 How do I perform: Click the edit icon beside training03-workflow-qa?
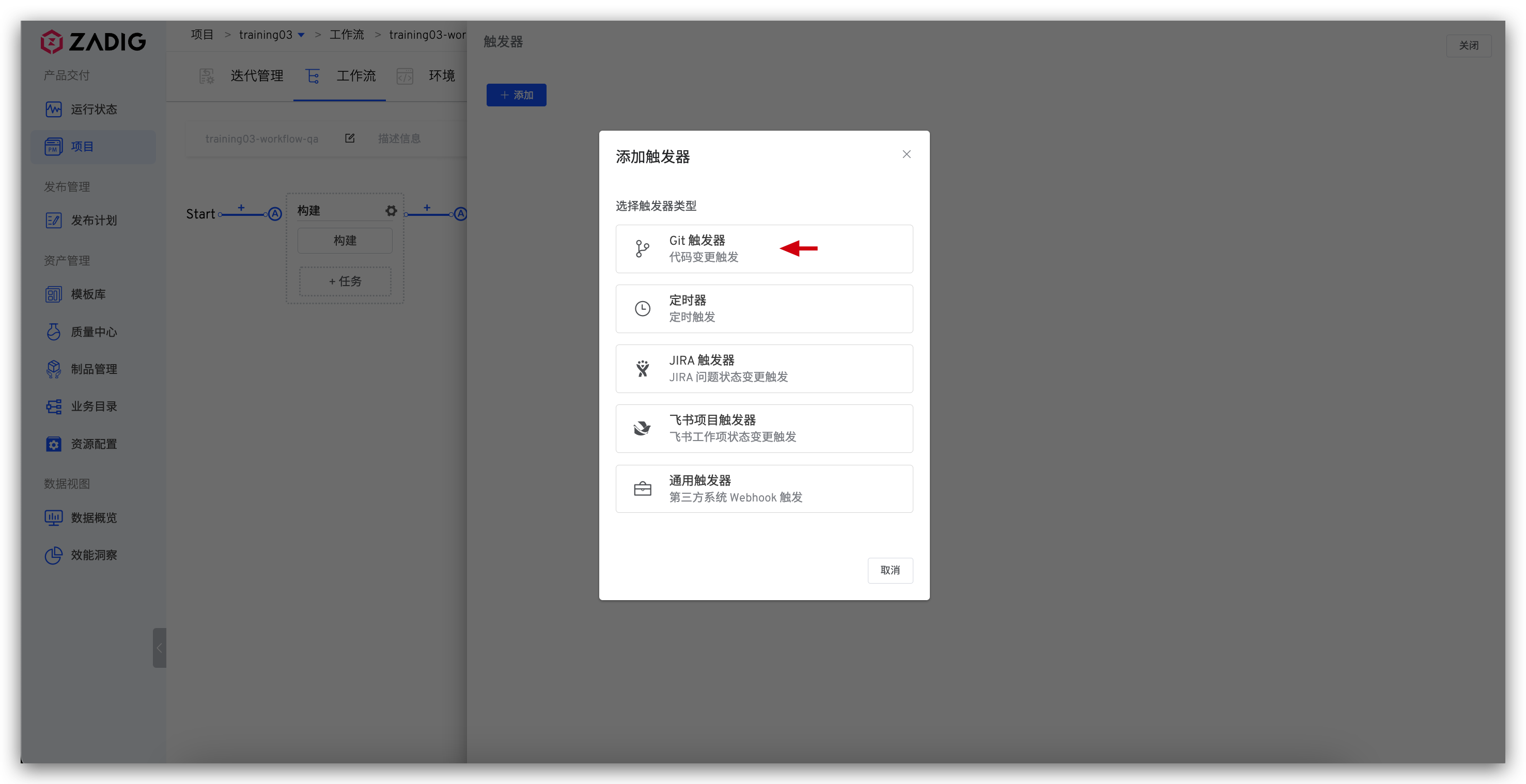[350, 138]
